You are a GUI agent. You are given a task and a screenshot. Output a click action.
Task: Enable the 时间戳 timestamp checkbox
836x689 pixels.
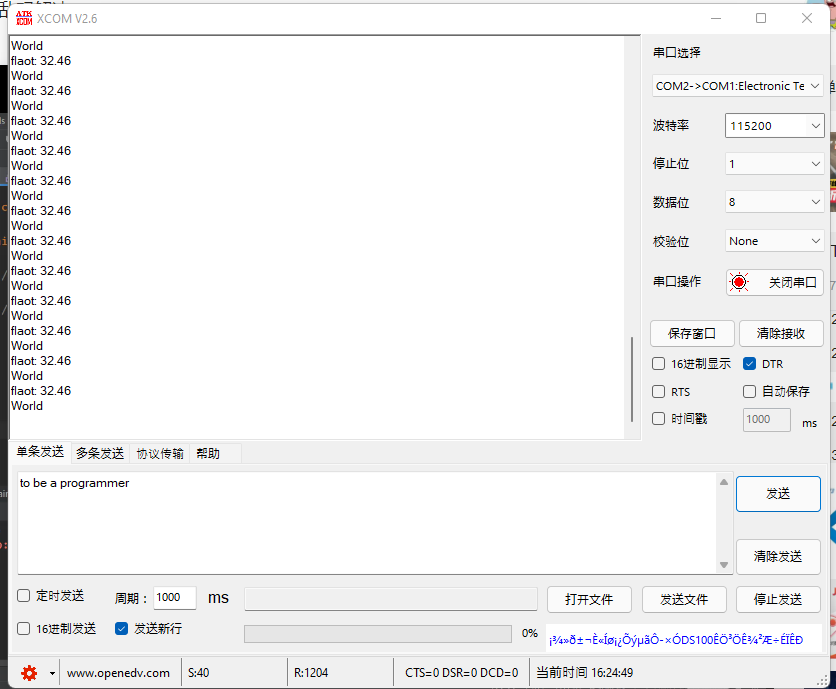658,419
